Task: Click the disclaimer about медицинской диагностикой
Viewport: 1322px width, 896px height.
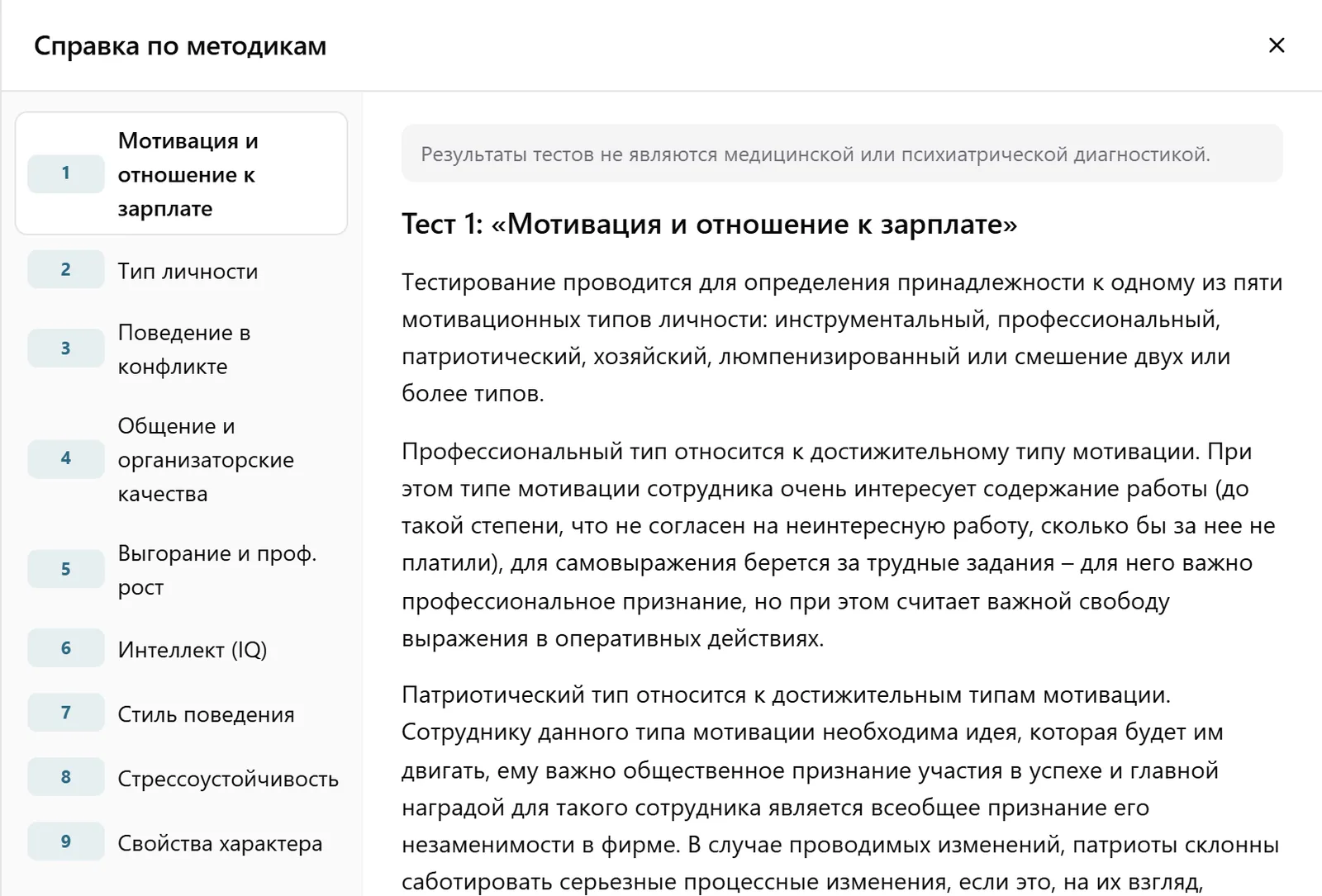Action: [842, 154]
